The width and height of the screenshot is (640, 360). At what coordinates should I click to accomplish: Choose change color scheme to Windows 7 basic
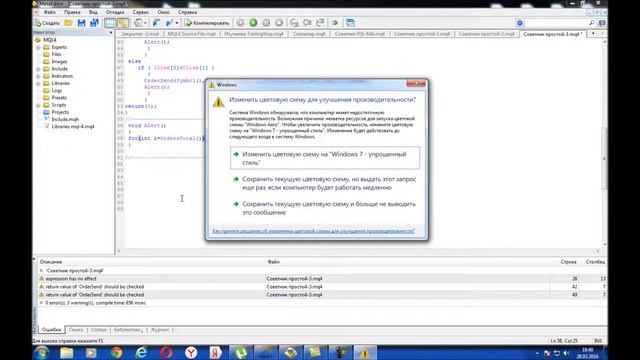(x=325, y=158)
